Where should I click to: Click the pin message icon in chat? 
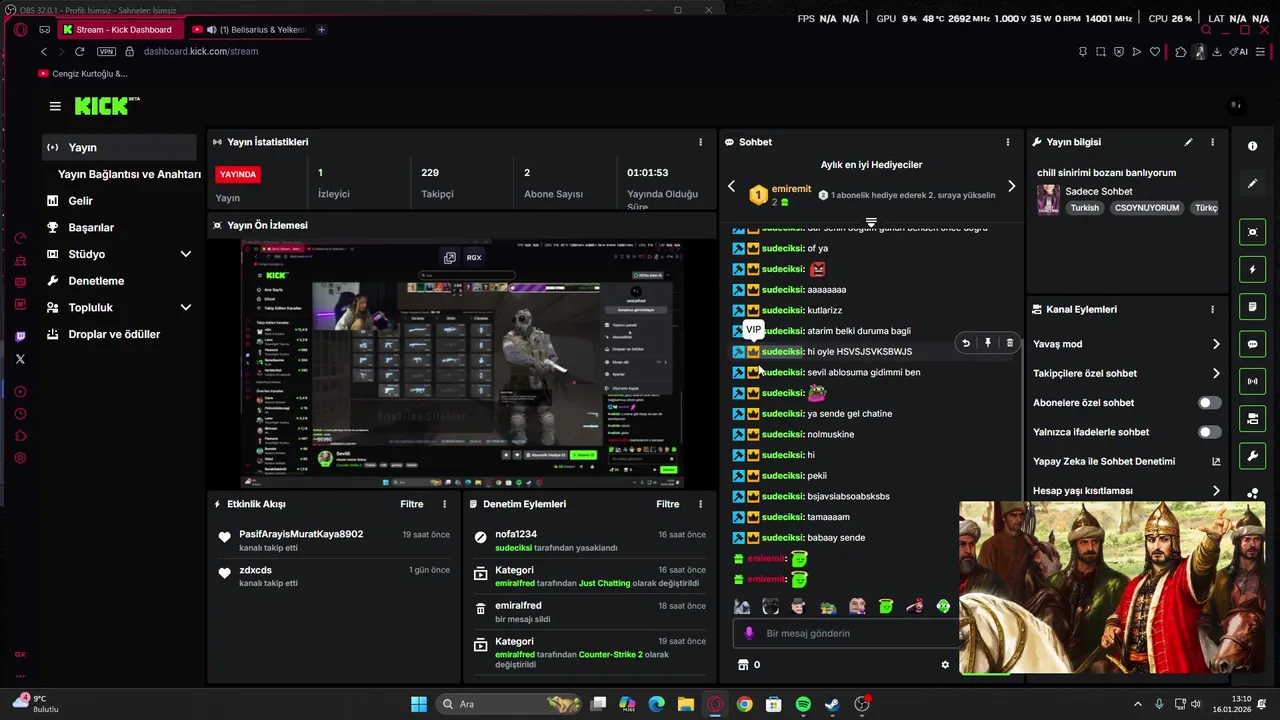[x=987, y=343]
